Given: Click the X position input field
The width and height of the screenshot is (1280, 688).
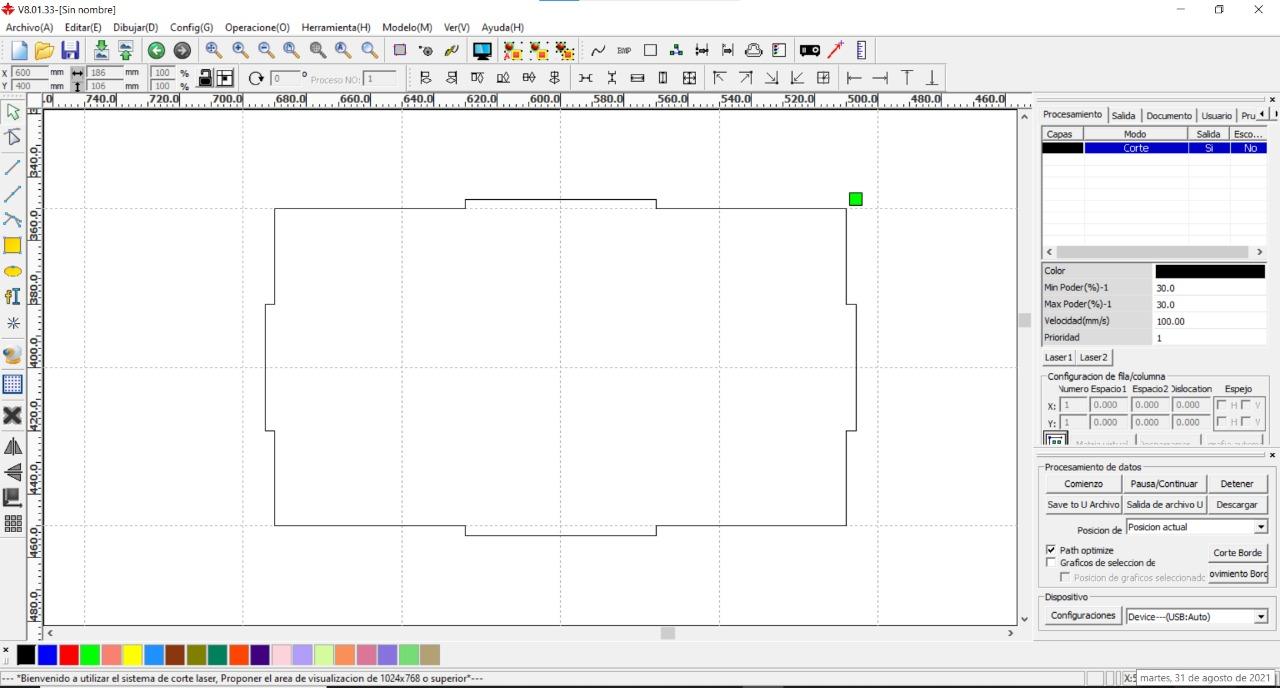Looking at the screenshot, I should point(29,73).
